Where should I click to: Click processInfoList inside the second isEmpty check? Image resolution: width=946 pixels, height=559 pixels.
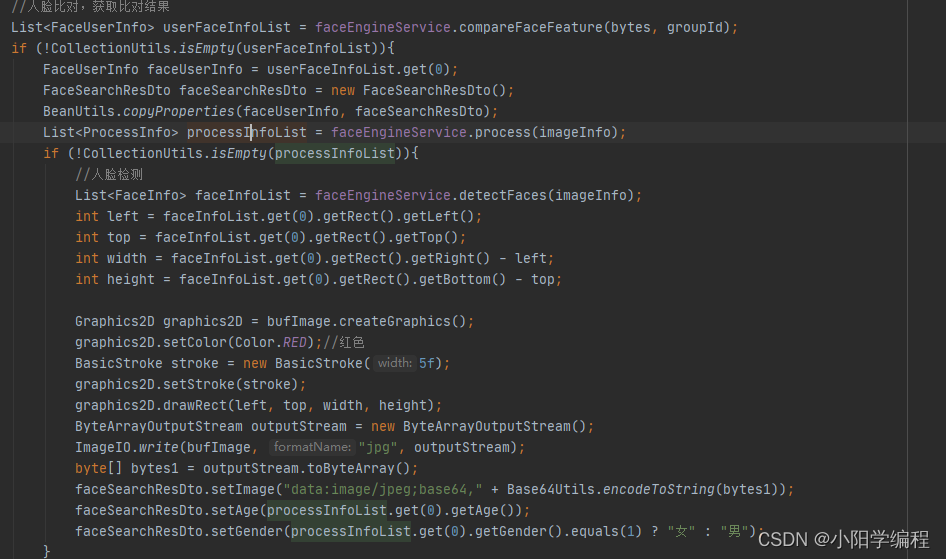pyautogui.click(x=335, y=153)
